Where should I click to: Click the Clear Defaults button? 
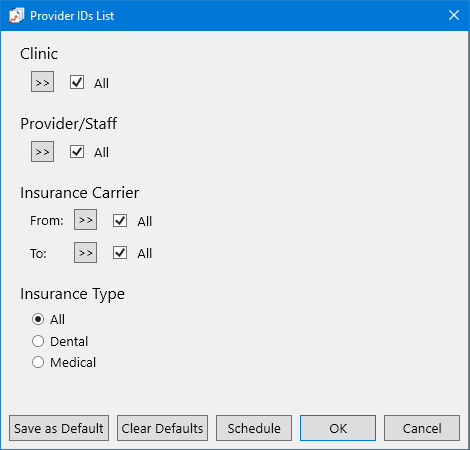tap(162, 428)
